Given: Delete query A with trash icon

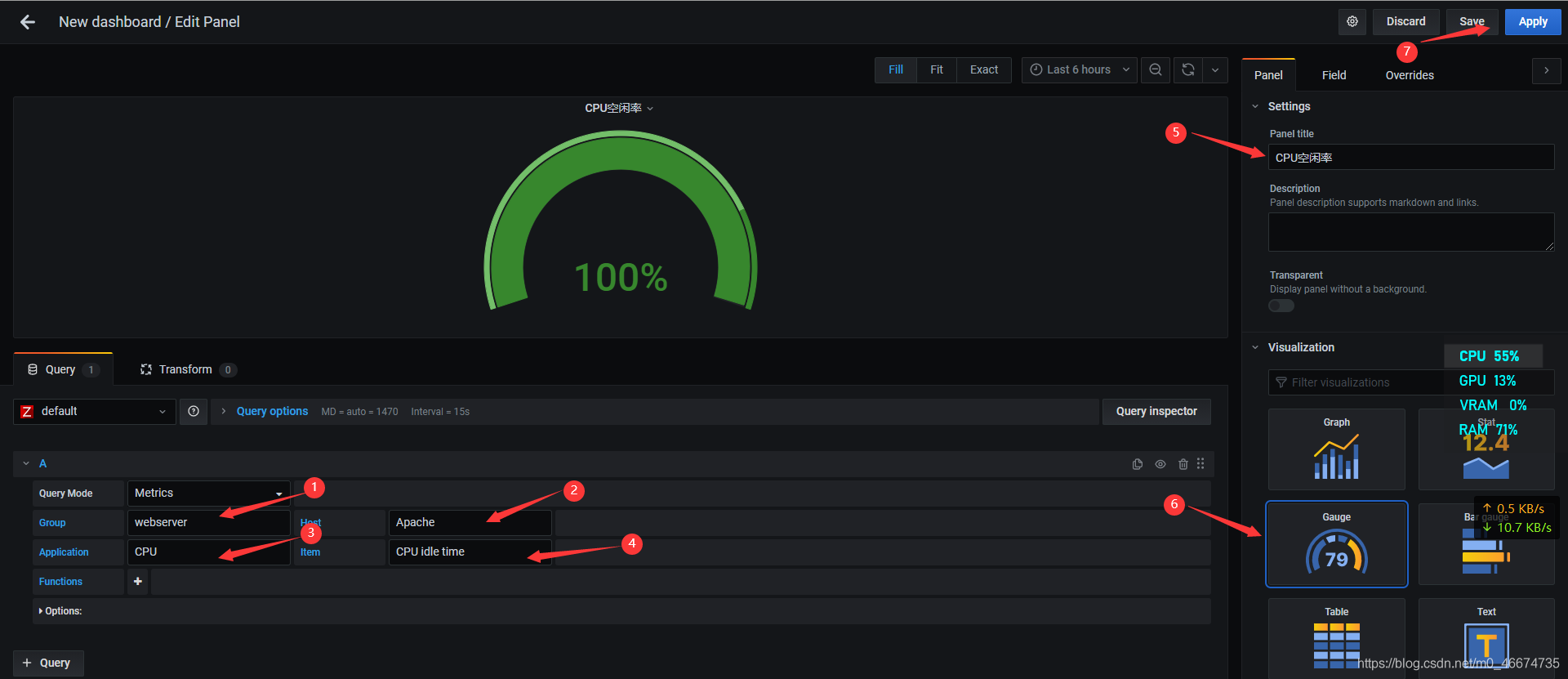Looking at the screenshot, I should [x=1183, y=464].
